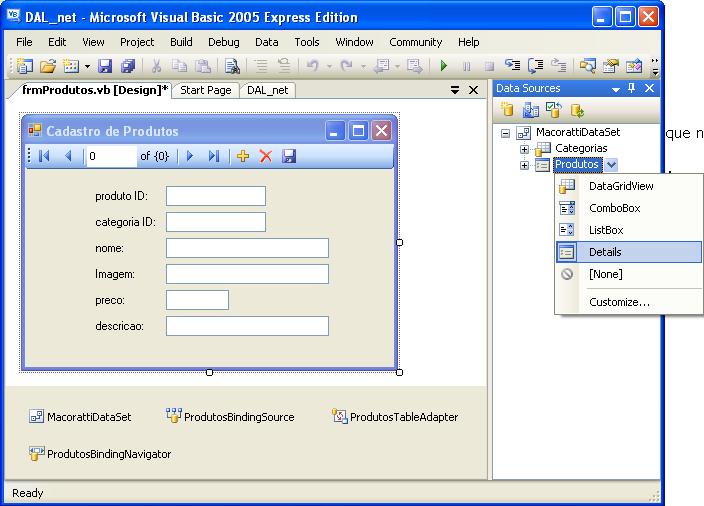Image resolution: width=704 pixels, height=506 pixels.
Task: Open the Data menu
Action: click(267, 42)
